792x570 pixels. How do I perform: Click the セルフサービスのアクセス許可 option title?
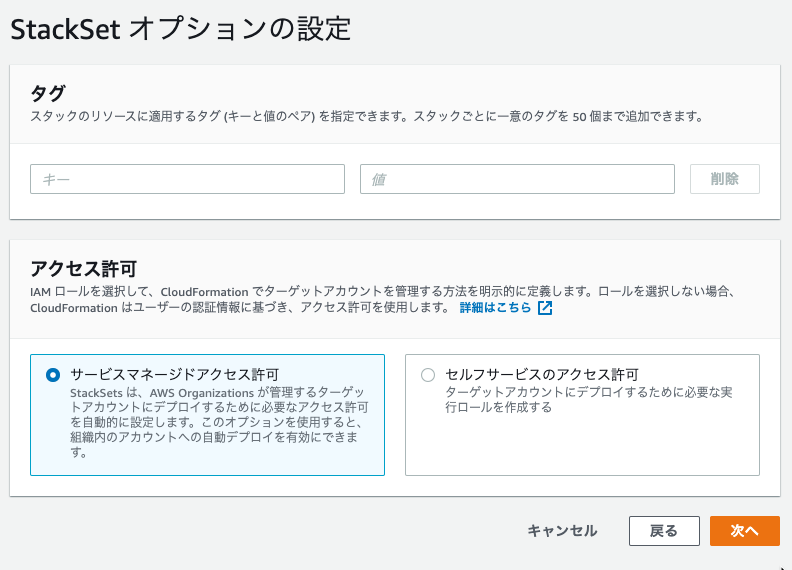[542, 374]
